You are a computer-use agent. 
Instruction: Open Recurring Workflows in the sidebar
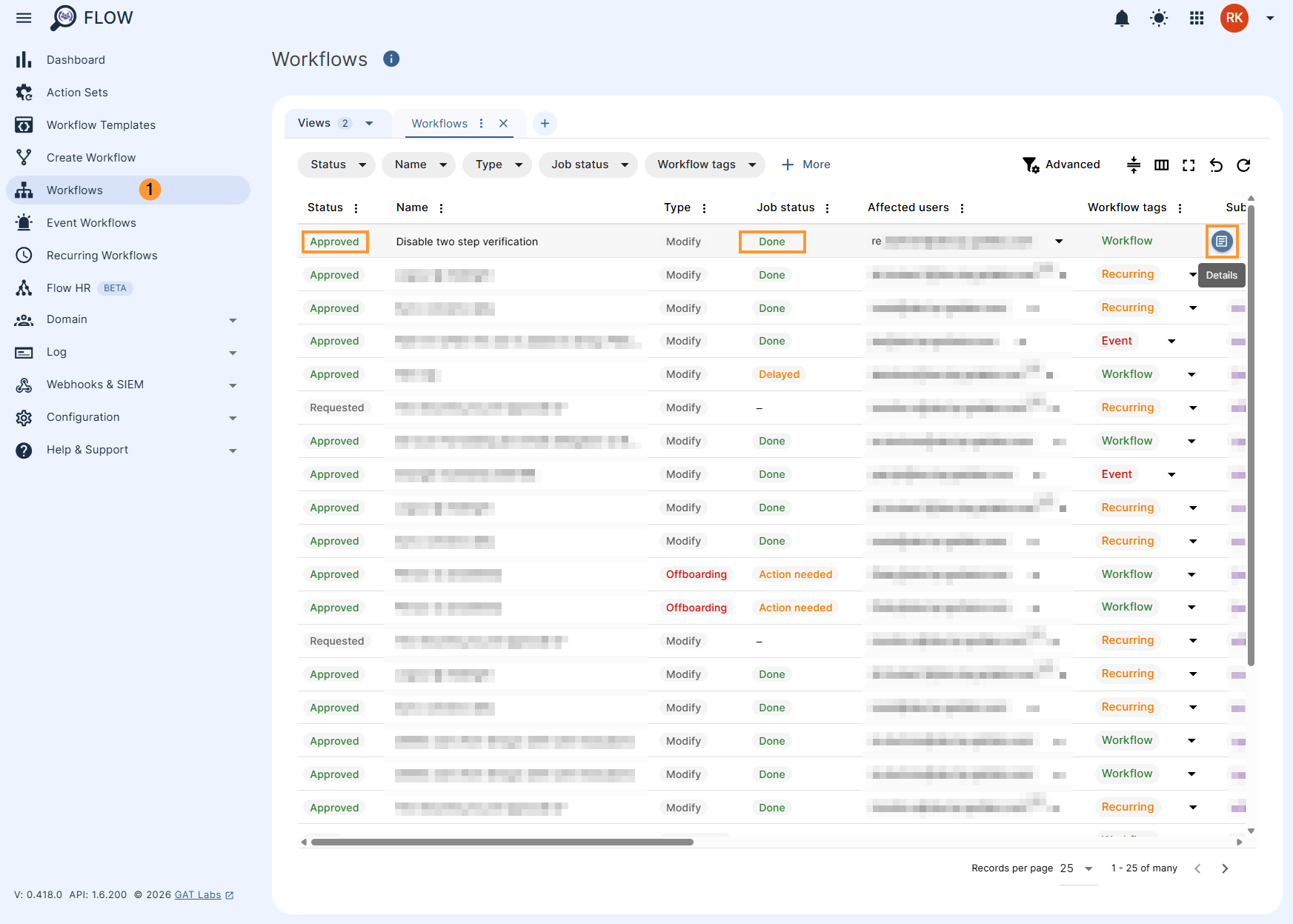coord(102,255)
